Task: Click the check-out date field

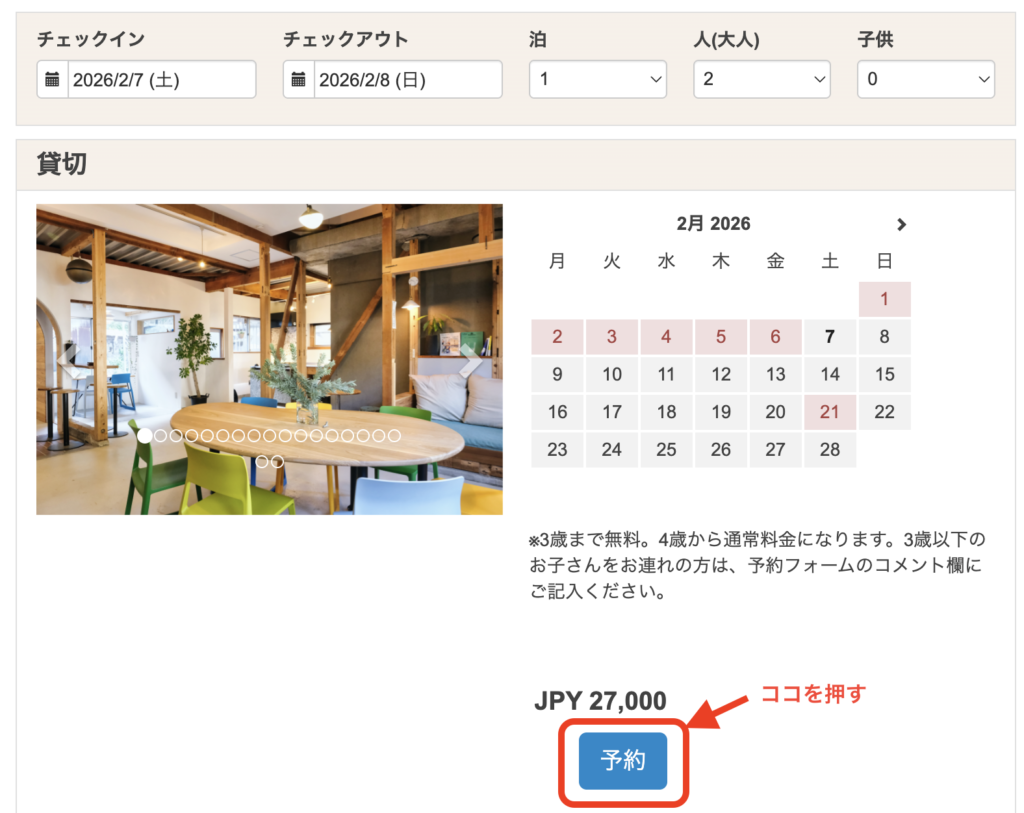Action: (x=406, y=80)
